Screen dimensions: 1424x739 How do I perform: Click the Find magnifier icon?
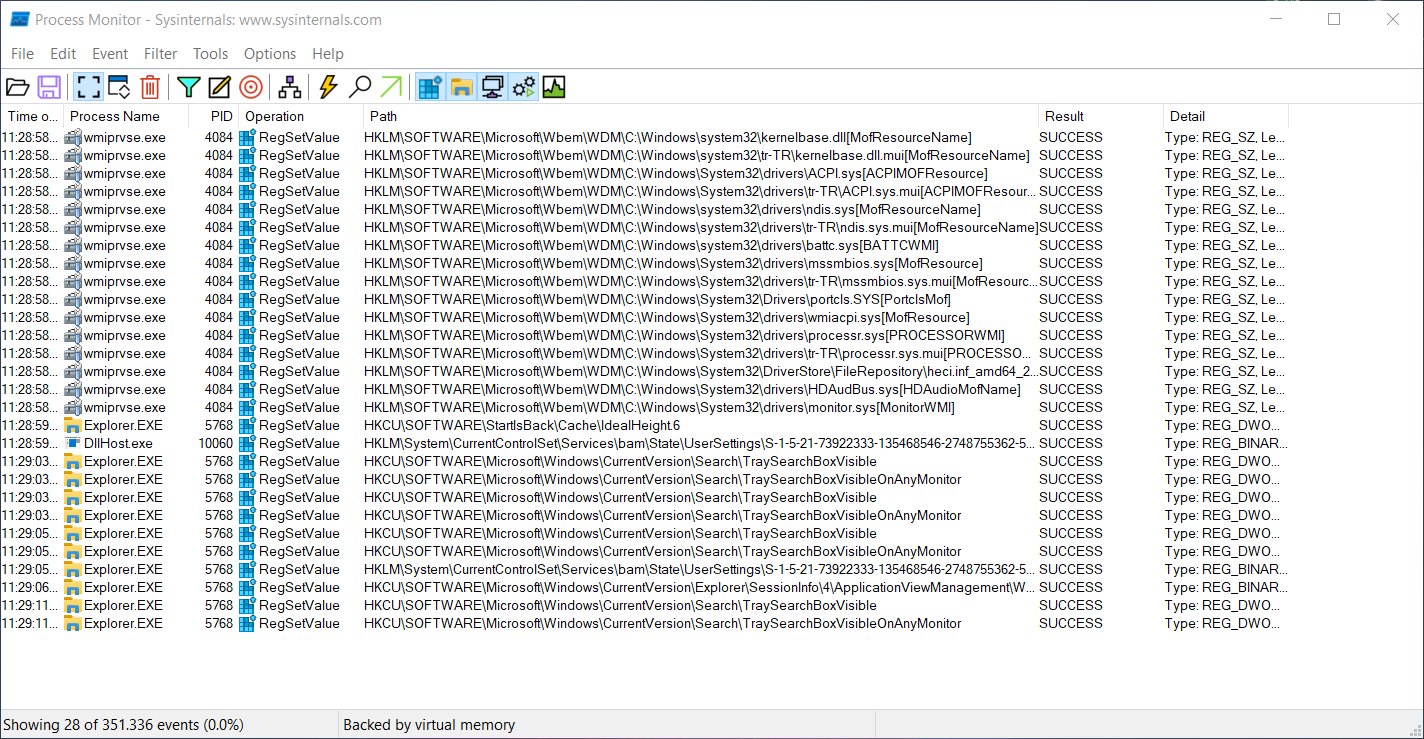360,87
